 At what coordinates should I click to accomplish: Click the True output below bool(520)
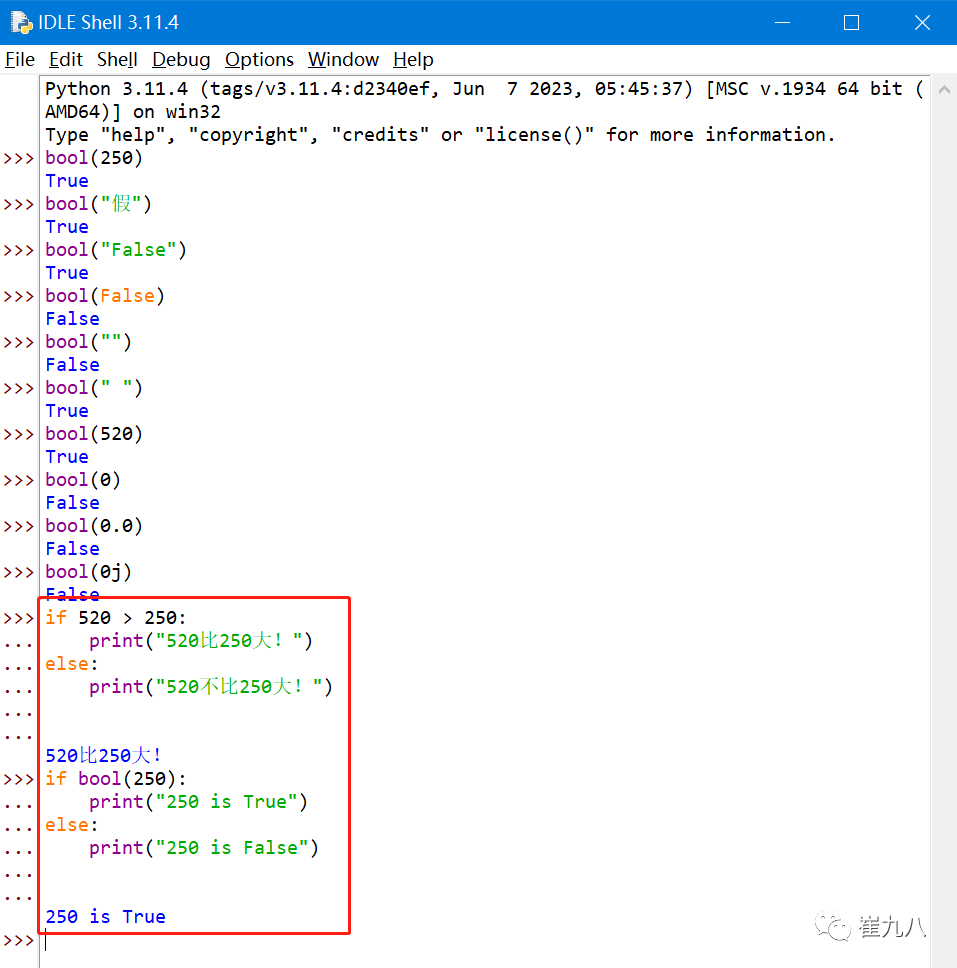(x=67, y=457)
